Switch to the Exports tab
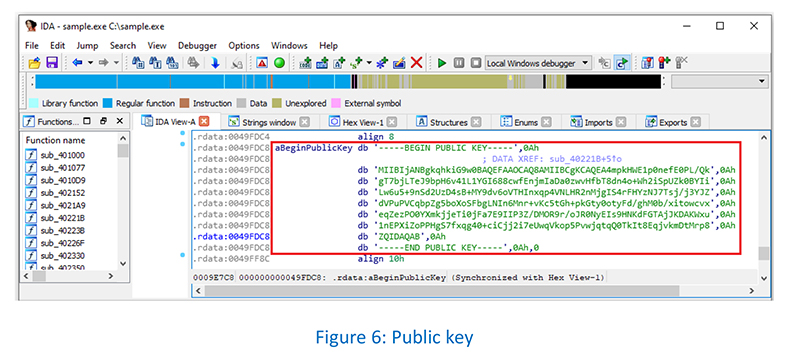The height and width of the screenshot is (360, 790). [x=673, y=122]
